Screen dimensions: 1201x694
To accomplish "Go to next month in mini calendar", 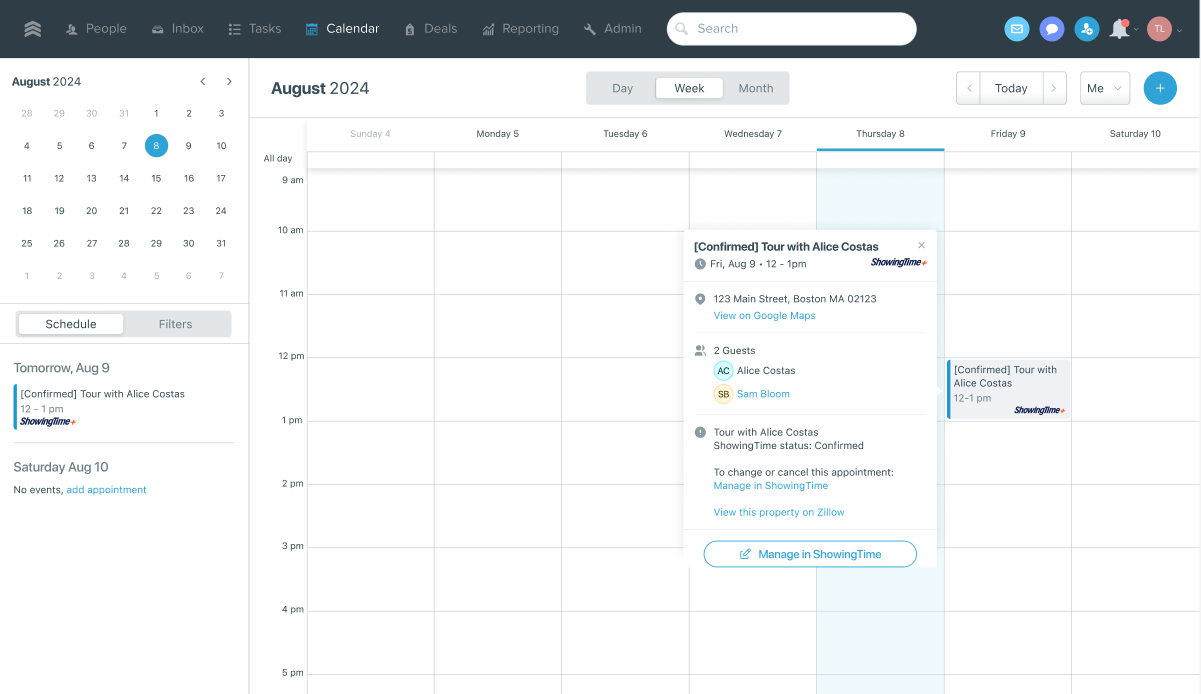I will [229, 82].
